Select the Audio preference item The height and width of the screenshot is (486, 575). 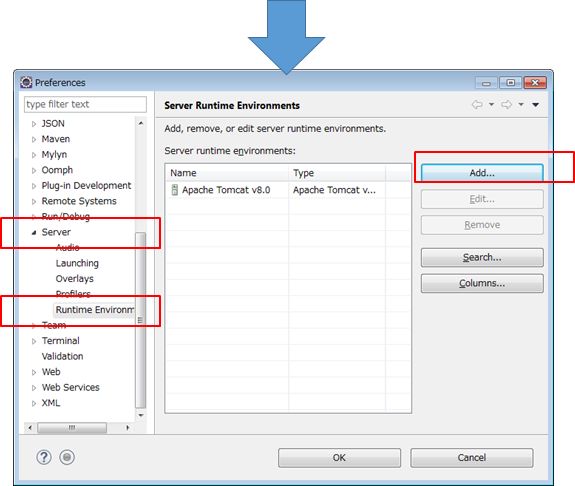67,248
